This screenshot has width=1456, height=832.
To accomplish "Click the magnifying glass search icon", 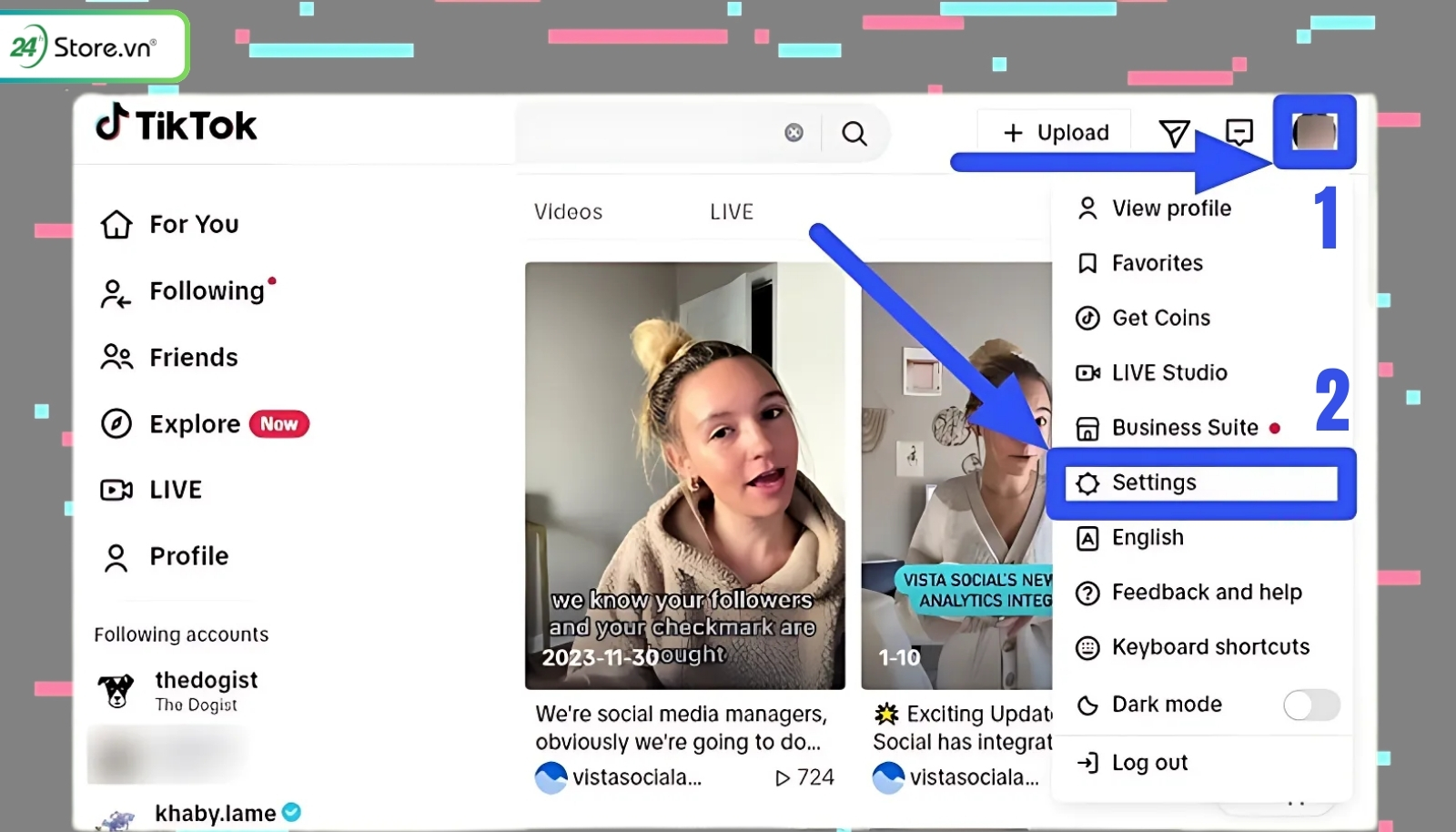I will point(854,134).
